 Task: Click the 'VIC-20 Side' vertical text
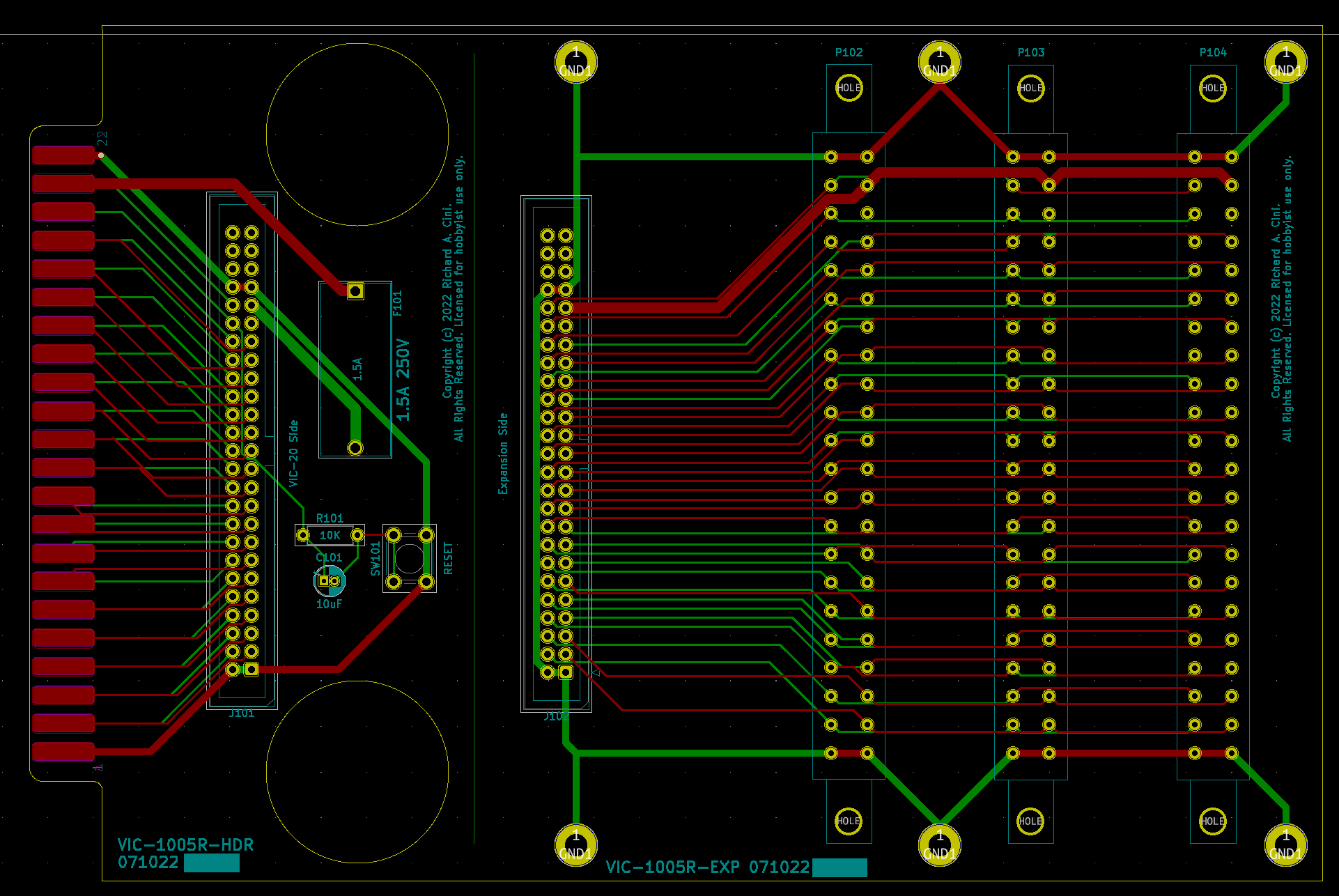(293, 454)
